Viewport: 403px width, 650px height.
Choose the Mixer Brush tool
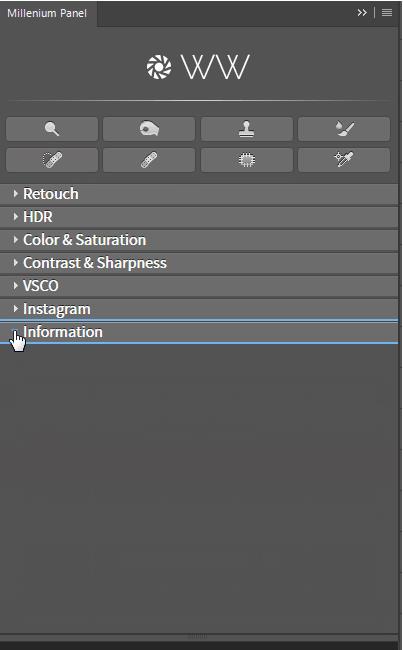click(x=344, y=129)
